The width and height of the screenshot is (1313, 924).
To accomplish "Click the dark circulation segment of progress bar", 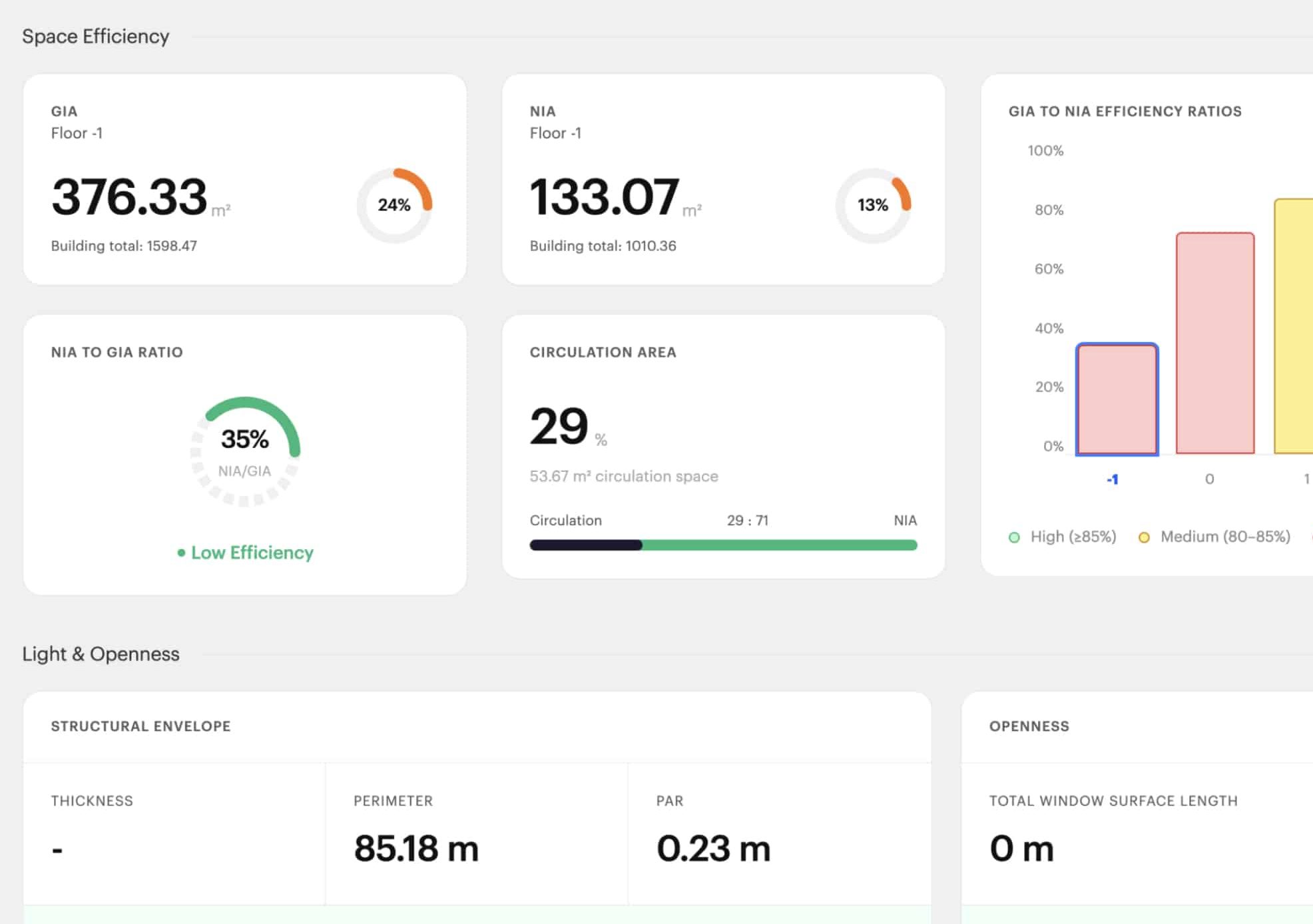I will coord(586,545).
